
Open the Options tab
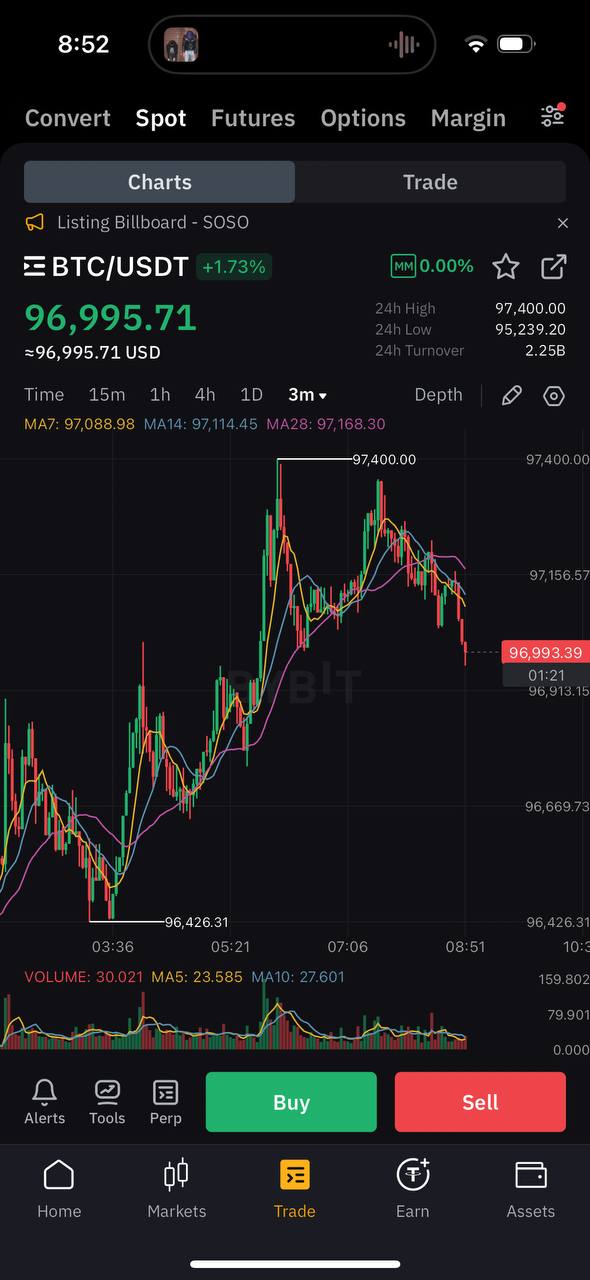click(x=363, y=118)
